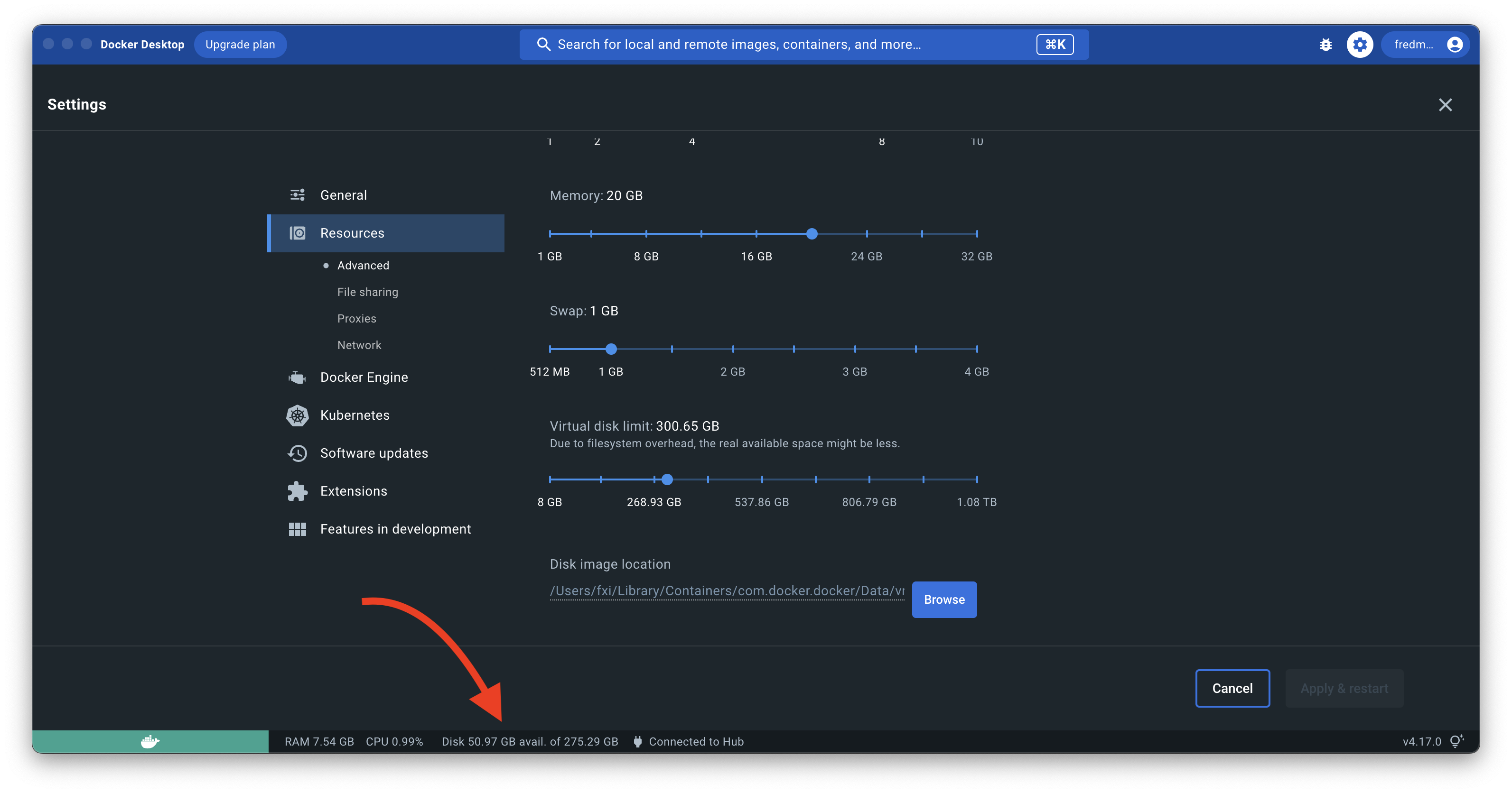Click the Connected to Hub plug icon
The height and width of the screenshot is (793, 1512).
point(637,741)
